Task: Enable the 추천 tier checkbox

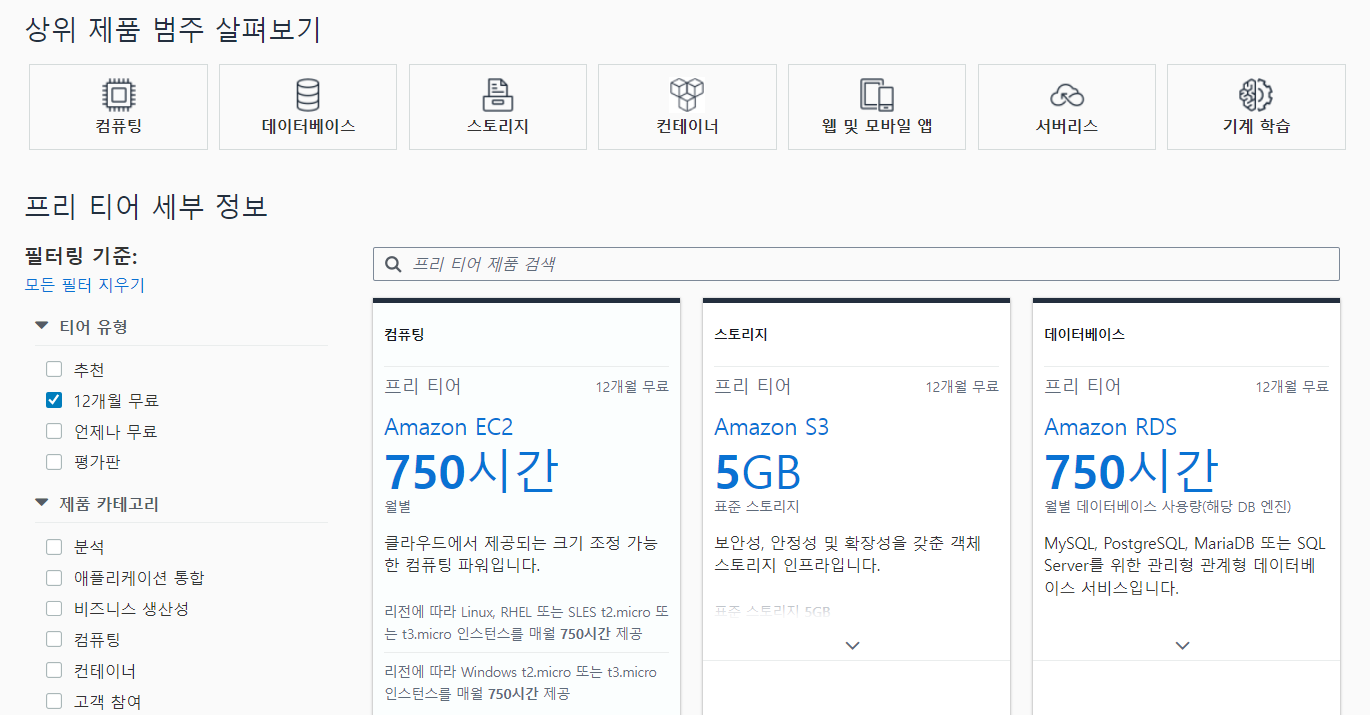Action: pos(54,369)
